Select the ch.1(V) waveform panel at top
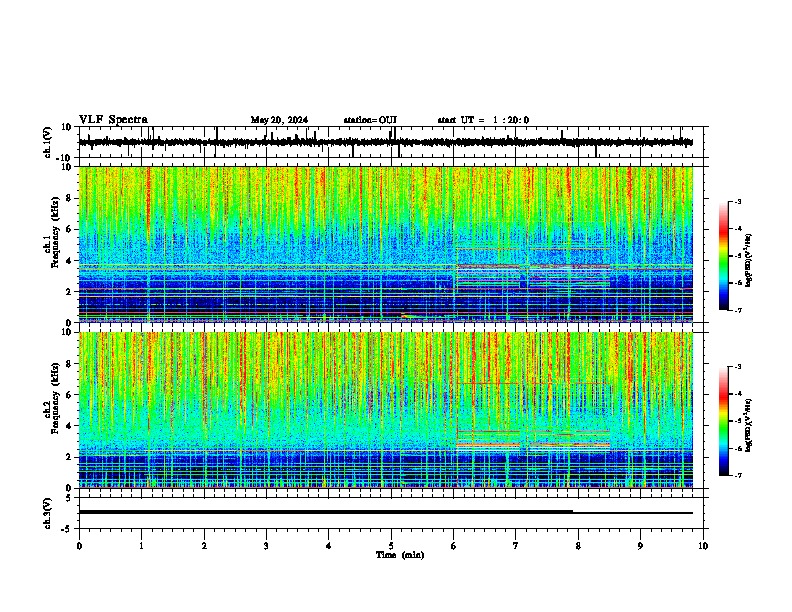This screenshot has height=612, width=792. [x=391, y=142]
